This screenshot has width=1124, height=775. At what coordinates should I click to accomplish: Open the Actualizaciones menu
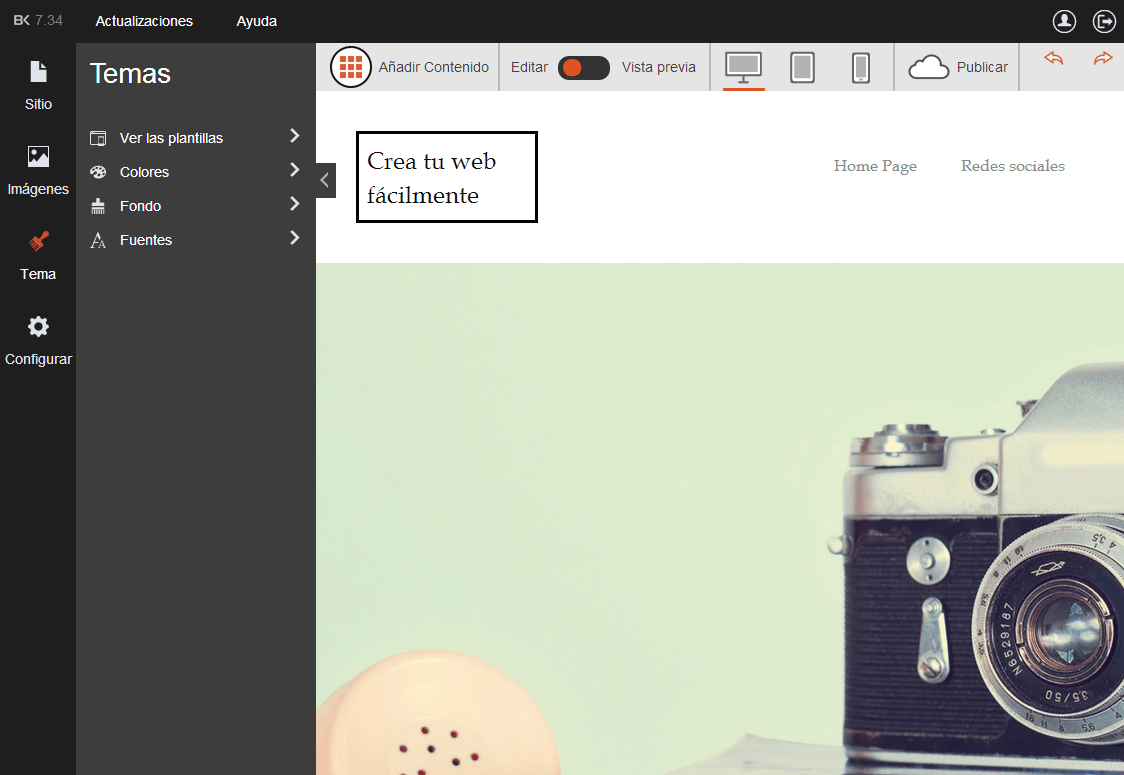click(x=144, y=21)
